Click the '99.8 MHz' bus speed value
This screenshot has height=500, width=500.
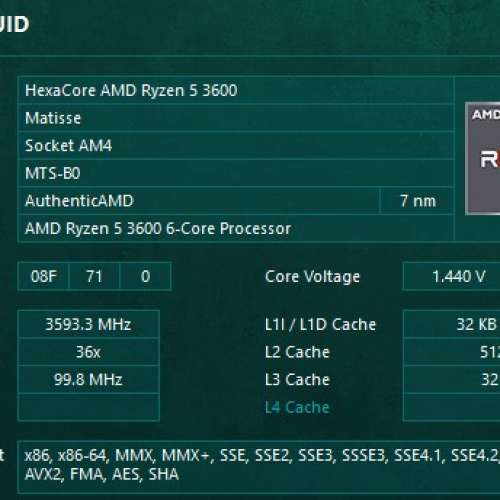(x=88, y=380)
